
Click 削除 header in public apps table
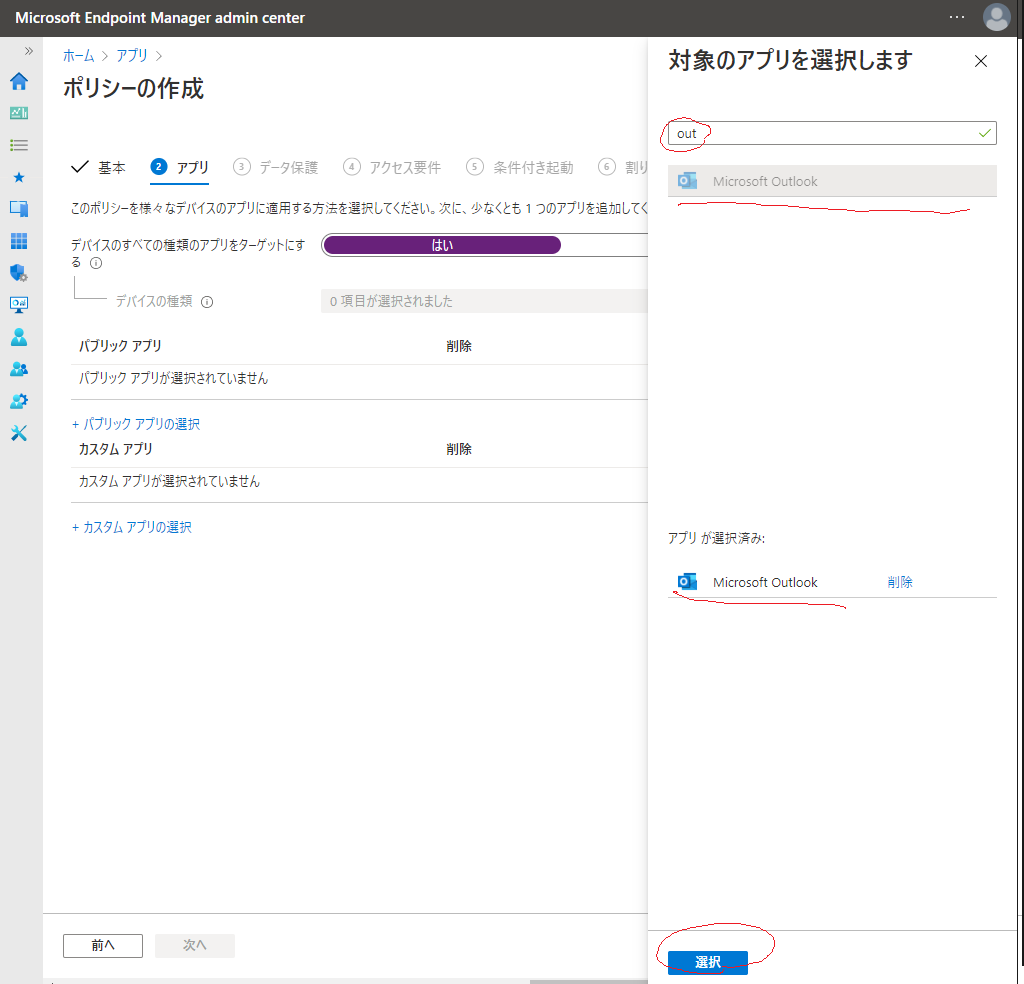(x=459, y=346)
